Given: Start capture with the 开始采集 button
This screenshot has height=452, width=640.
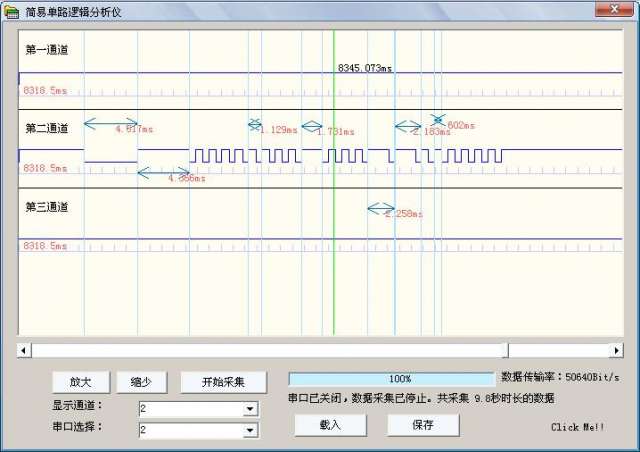Looking at the screenshot, I should (x=224, y=382).
